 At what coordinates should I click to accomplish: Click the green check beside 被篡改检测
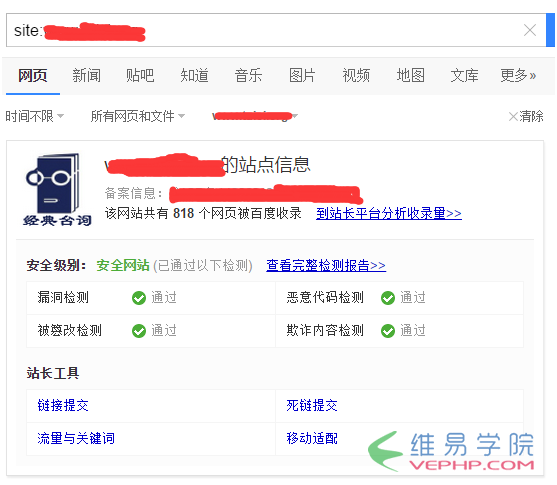(139, 331)
